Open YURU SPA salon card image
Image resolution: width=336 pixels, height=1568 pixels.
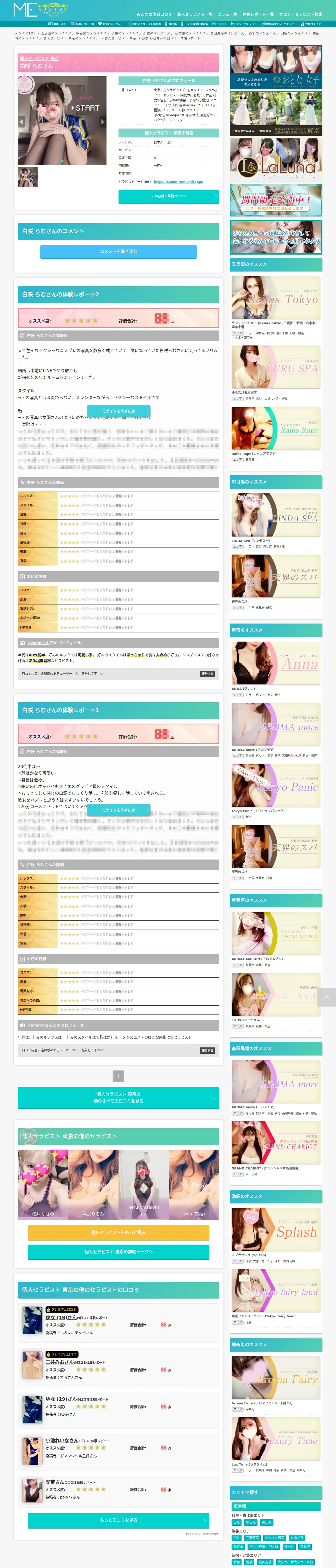click(x=276, y=367)
